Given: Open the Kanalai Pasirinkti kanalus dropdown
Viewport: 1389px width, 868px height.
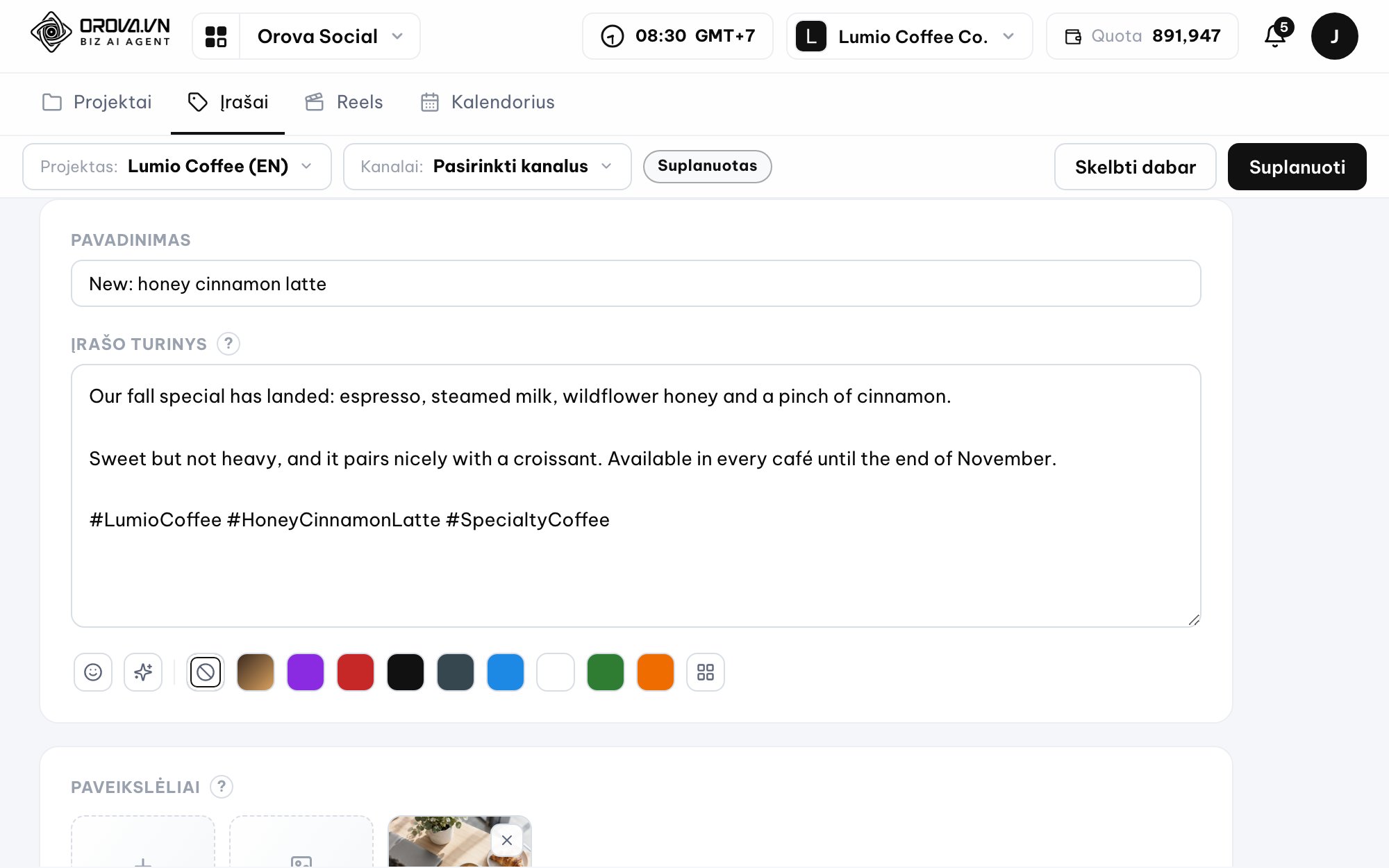Looking at the screenshot, I should (487, 167).
